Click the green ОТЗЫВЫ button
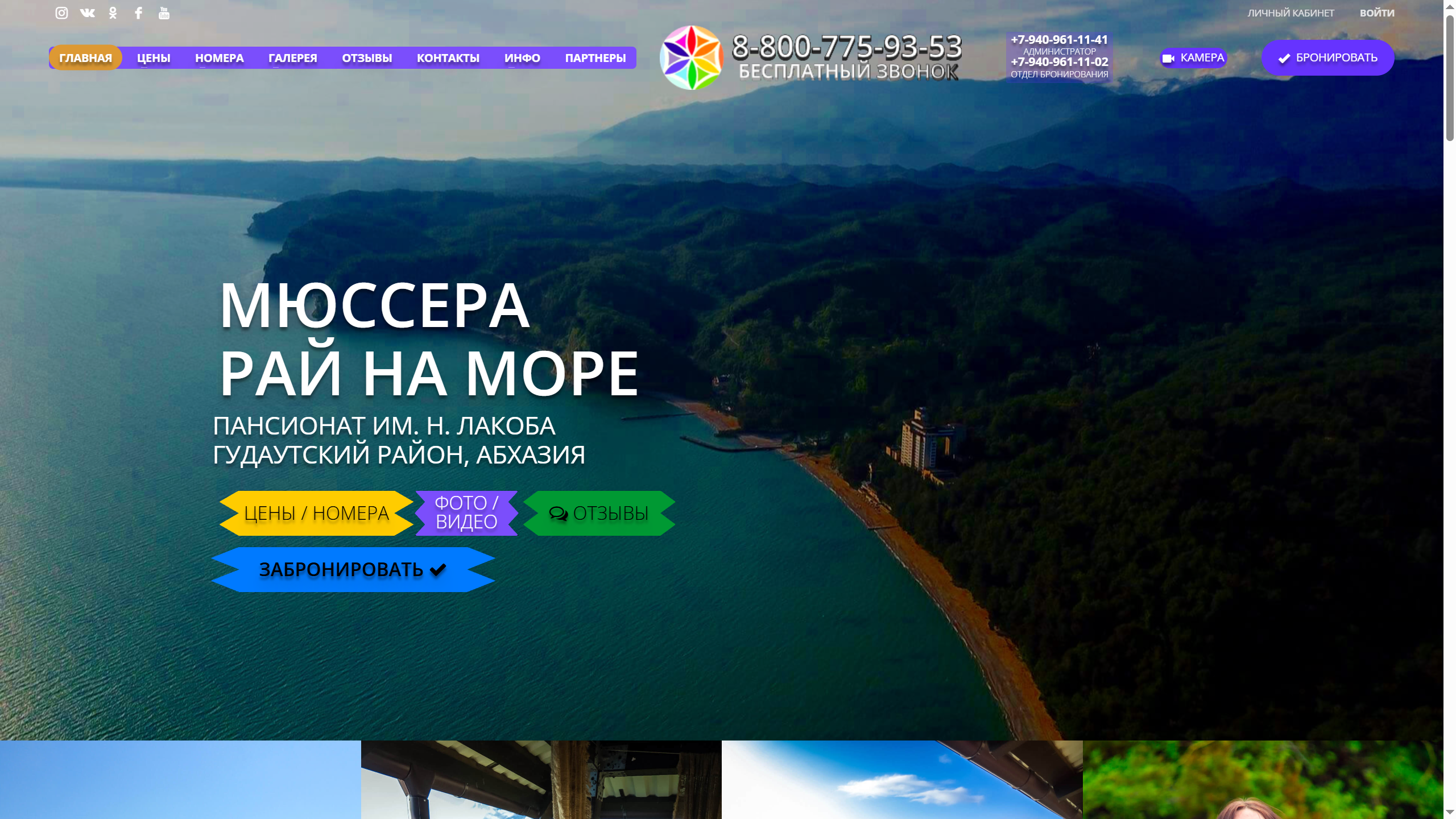1456x819 pixels. tap(599, 513)
